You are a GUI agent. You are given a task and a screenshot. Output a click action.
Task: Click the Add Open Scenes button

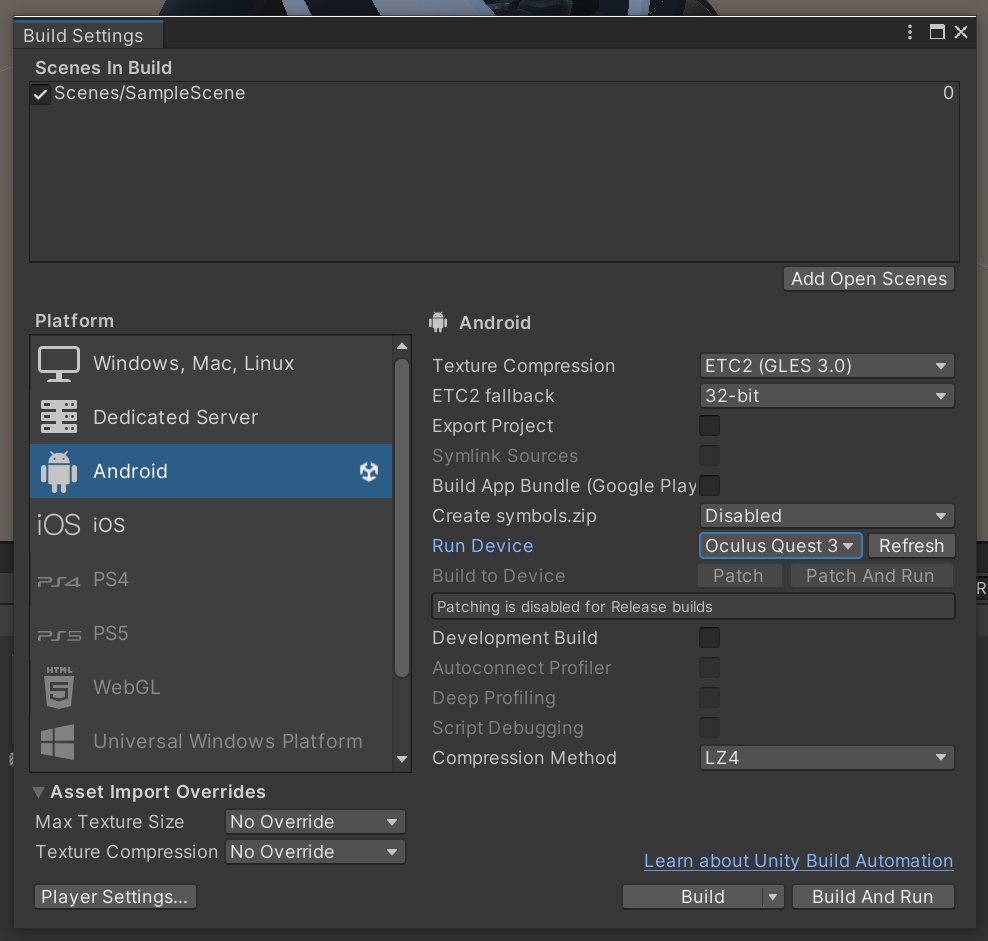(x=869, y=279)
